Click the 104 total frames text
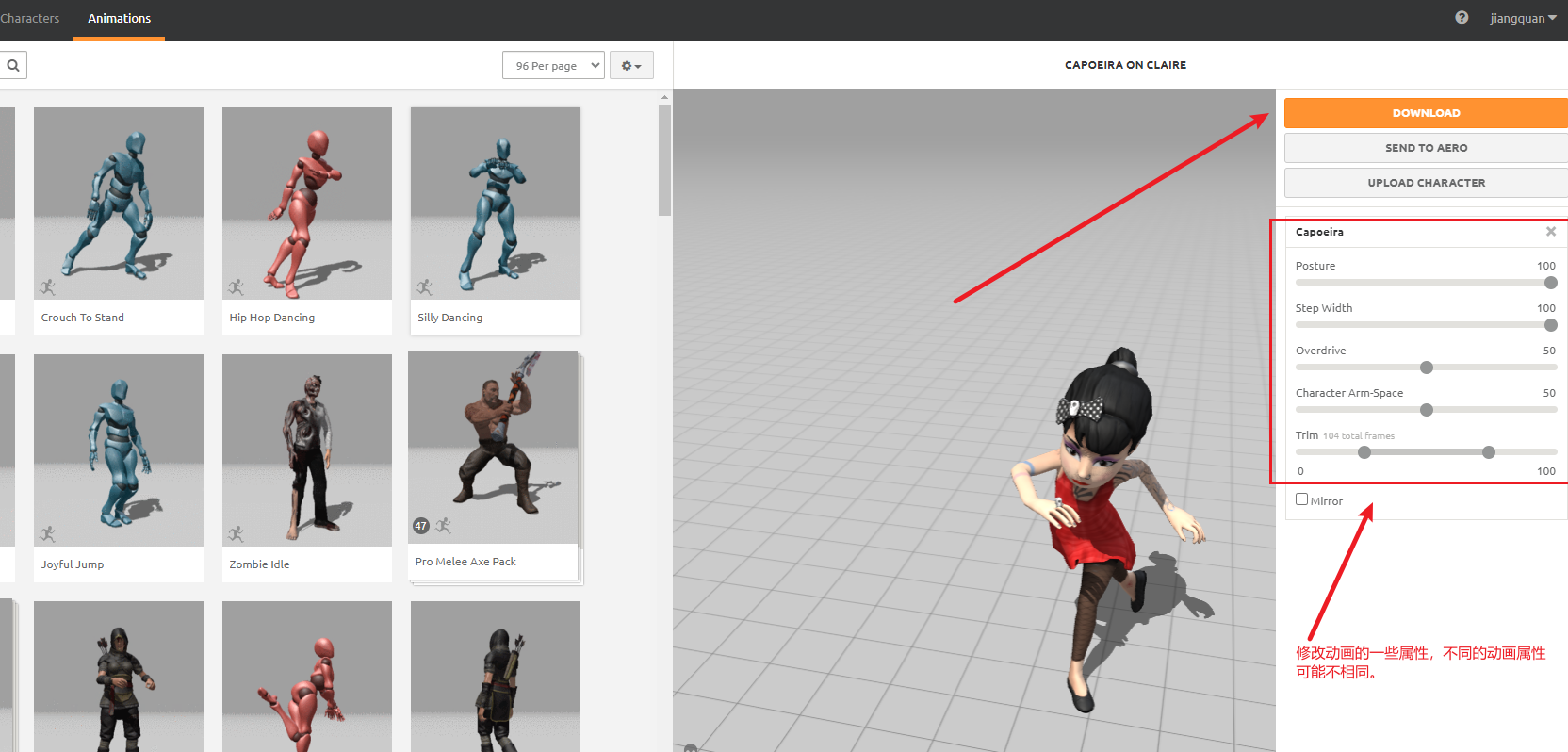Viewport: 1568px width, 752px height. (1359, 436)
